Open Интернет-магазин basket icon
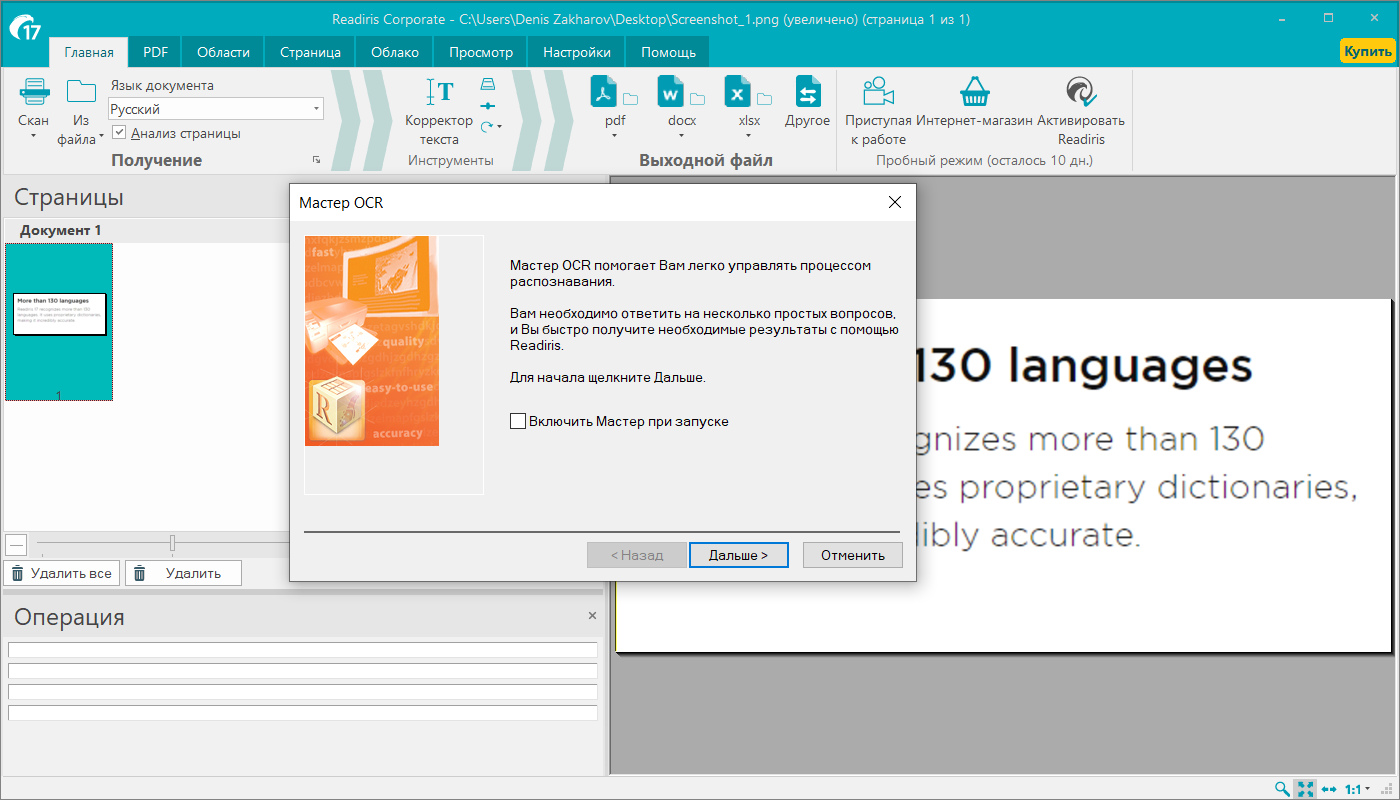 (974, 92)
